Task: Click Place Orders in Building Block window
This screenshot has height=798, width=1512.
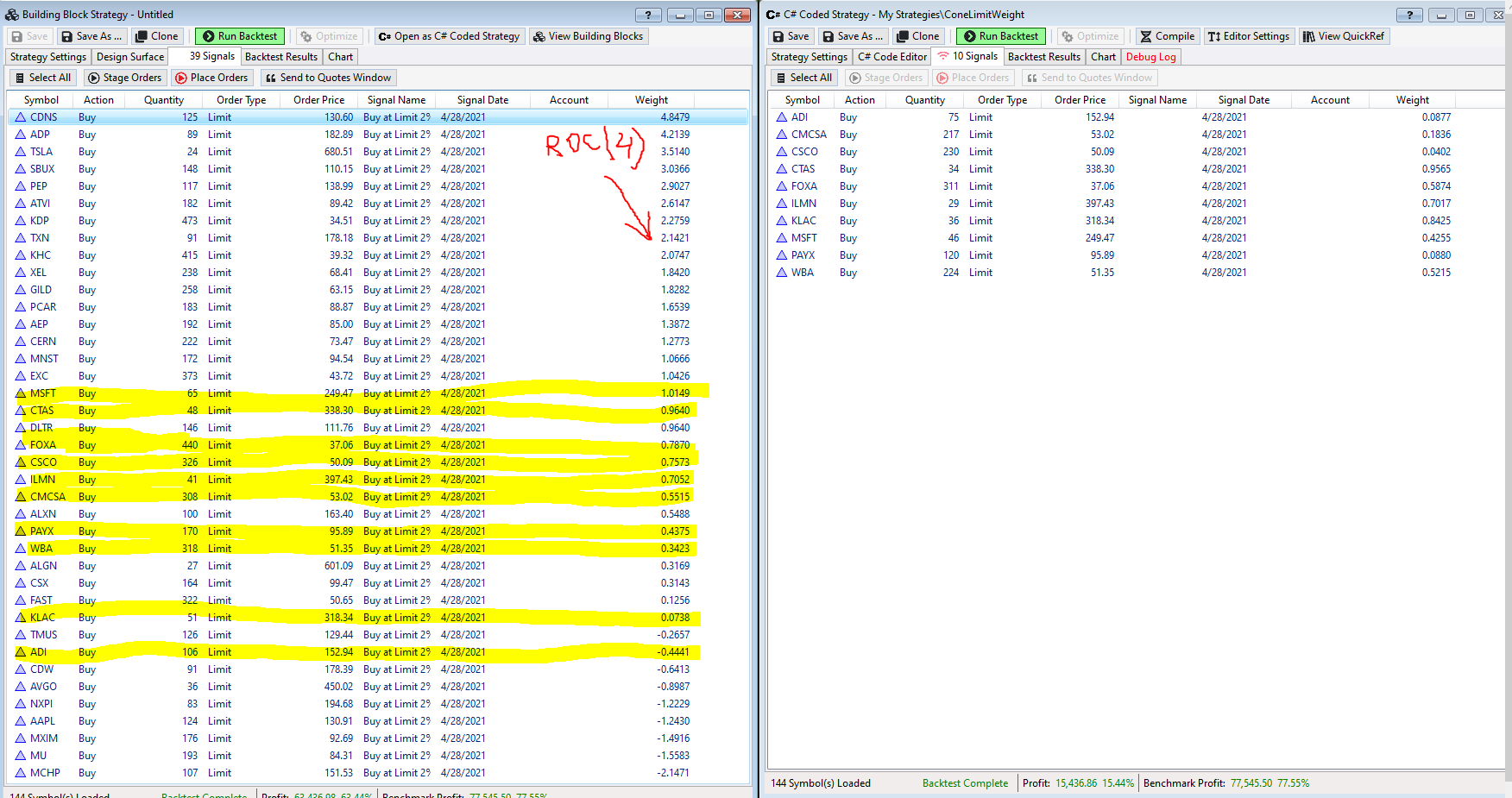Action: [x=211, y=78]
